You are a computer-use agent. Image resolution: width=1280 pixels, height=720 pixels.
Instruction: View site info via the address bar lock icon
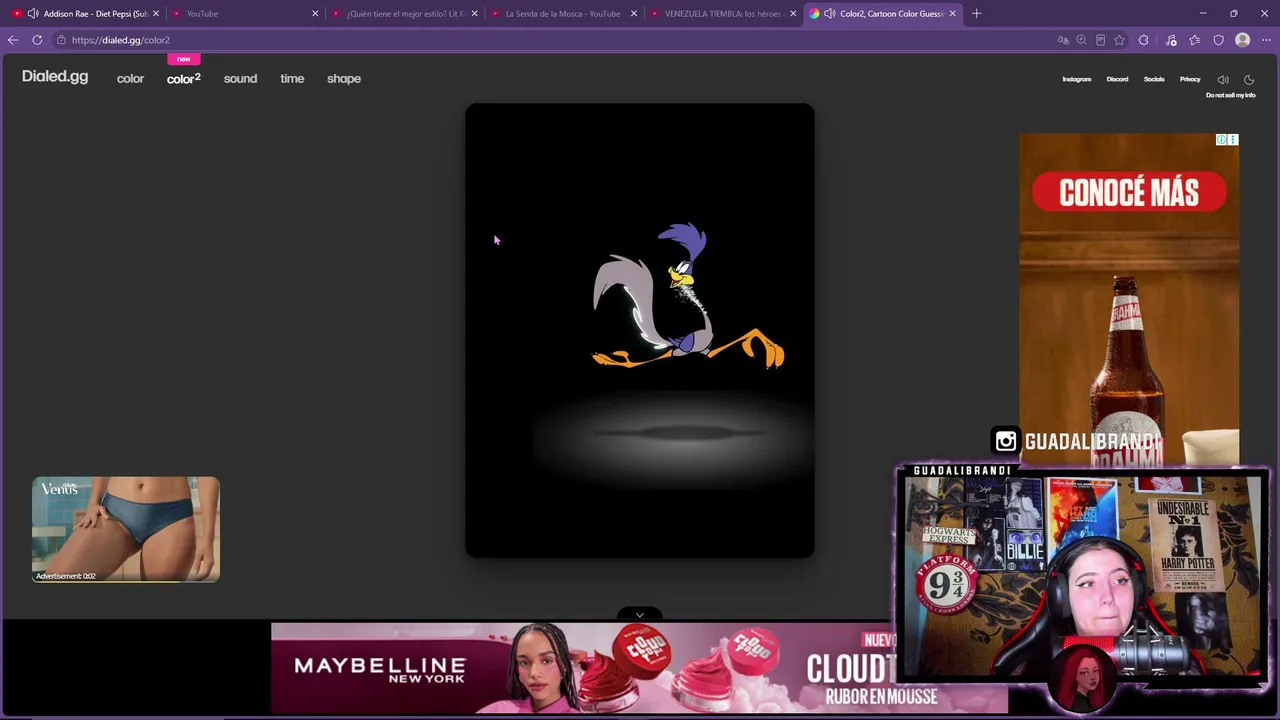pos(61,40)
